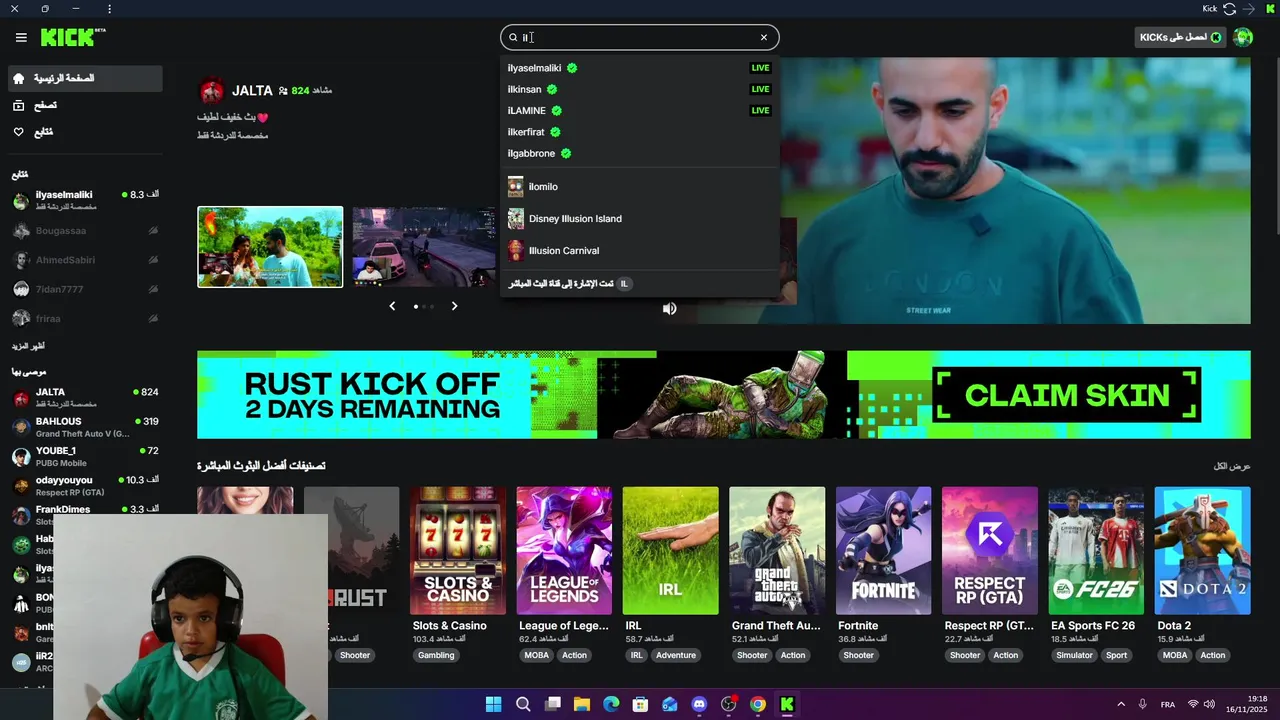Focus the search input field
This screenshot has width=1280, height=720.
point(639,37)
